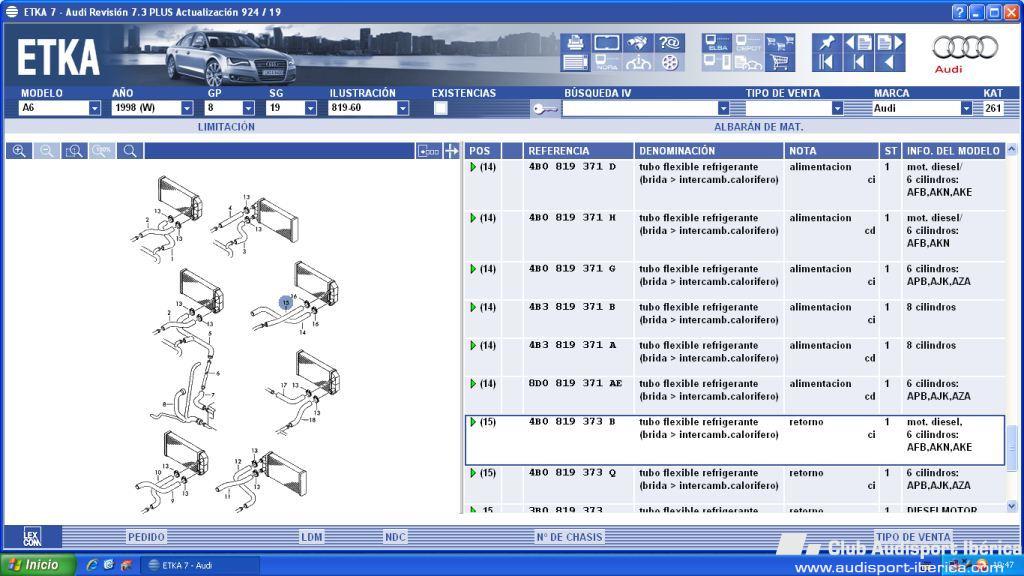The width and height of the screenshot is (1024, 576).
Task: Select part row 4B3 819 371 B
Action: [735, 319]
